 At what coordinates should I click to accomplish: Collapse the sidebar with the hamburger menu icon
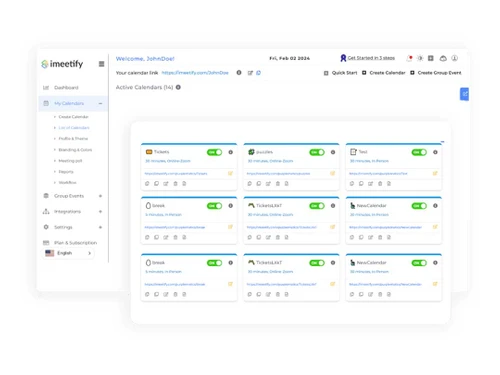coord(102,64)
